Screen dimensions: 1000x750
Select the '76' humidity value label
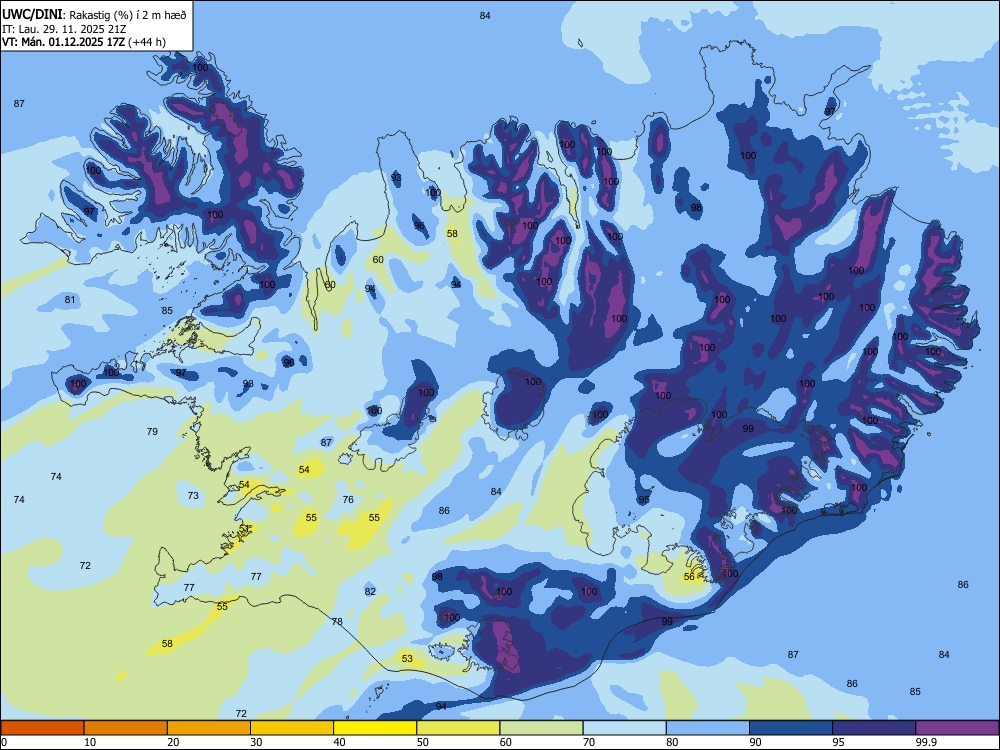point(348,499)
